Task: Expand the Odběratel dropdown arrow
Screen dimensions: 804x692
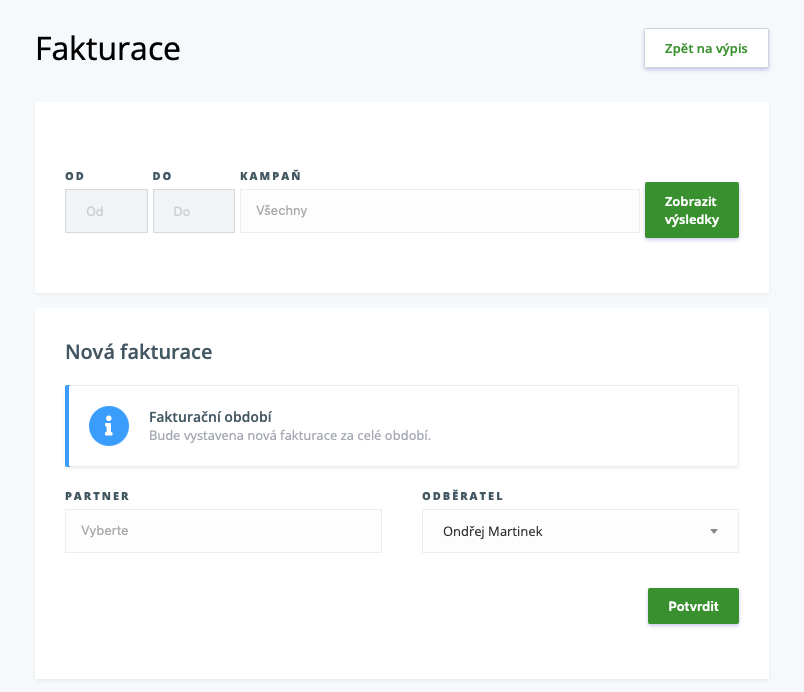Action: click(x=714, y=532)
